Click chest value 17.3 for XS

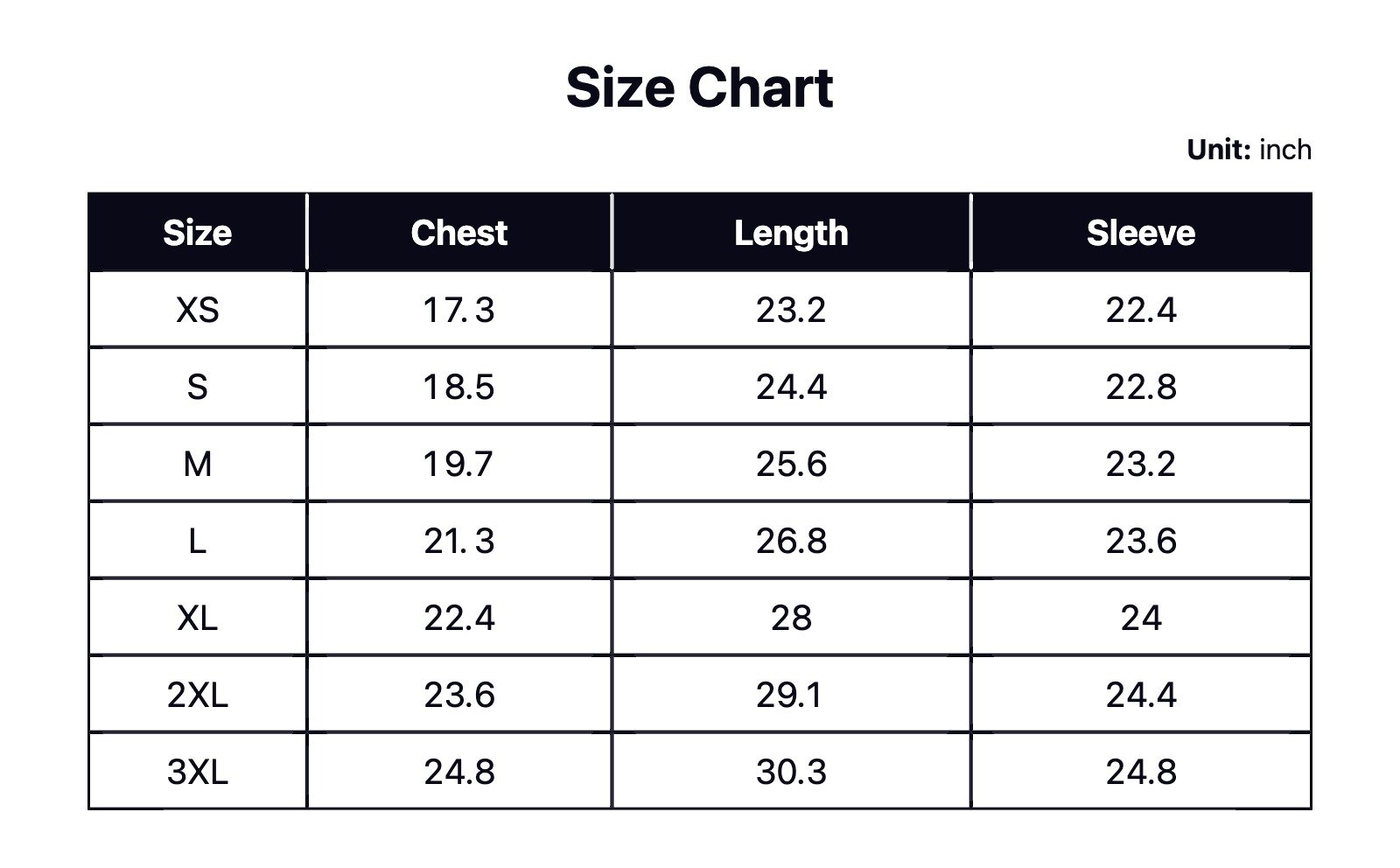click(x=458, y=310)
